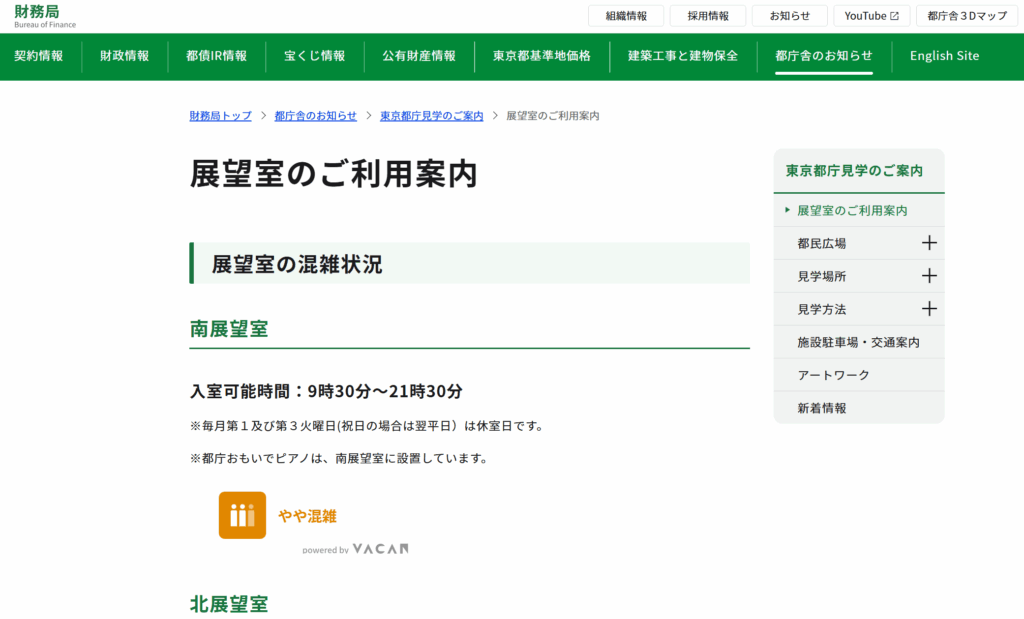Click the orange congestion status icon
This screenshot has width=1024, height=619.
click(242, 515)
